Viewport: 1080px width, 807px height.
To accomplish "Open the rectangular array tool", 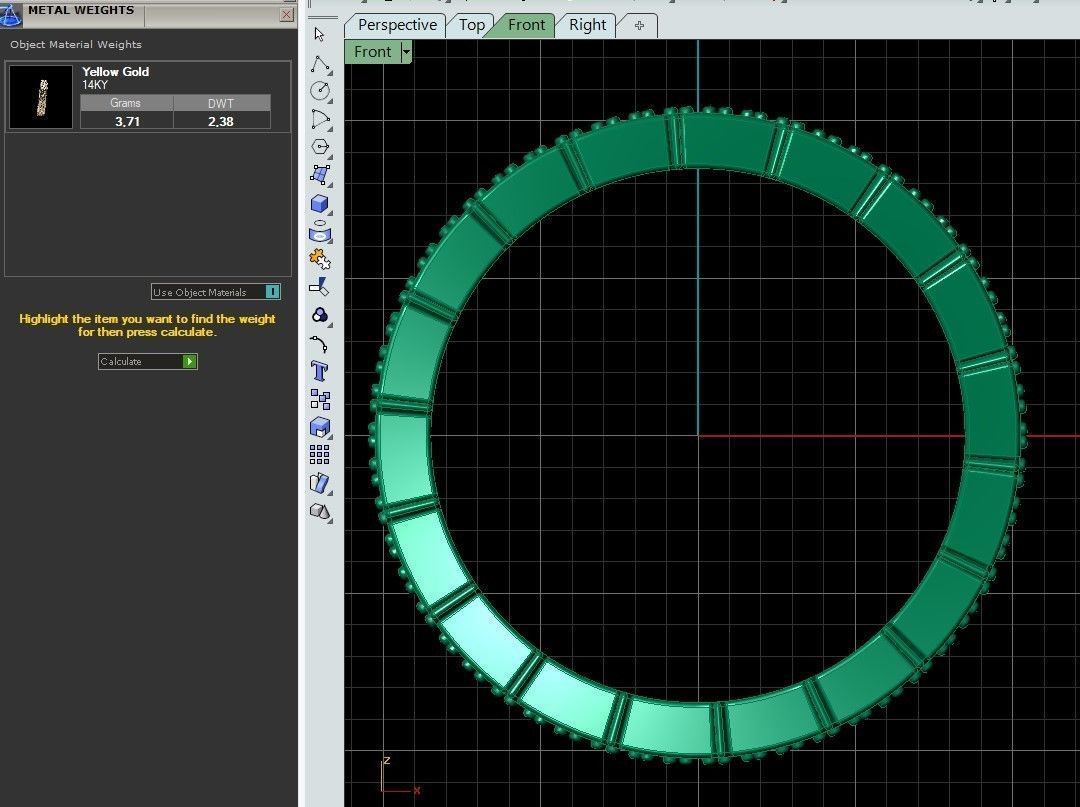I will pyautogui.click(x=320, y=454).
